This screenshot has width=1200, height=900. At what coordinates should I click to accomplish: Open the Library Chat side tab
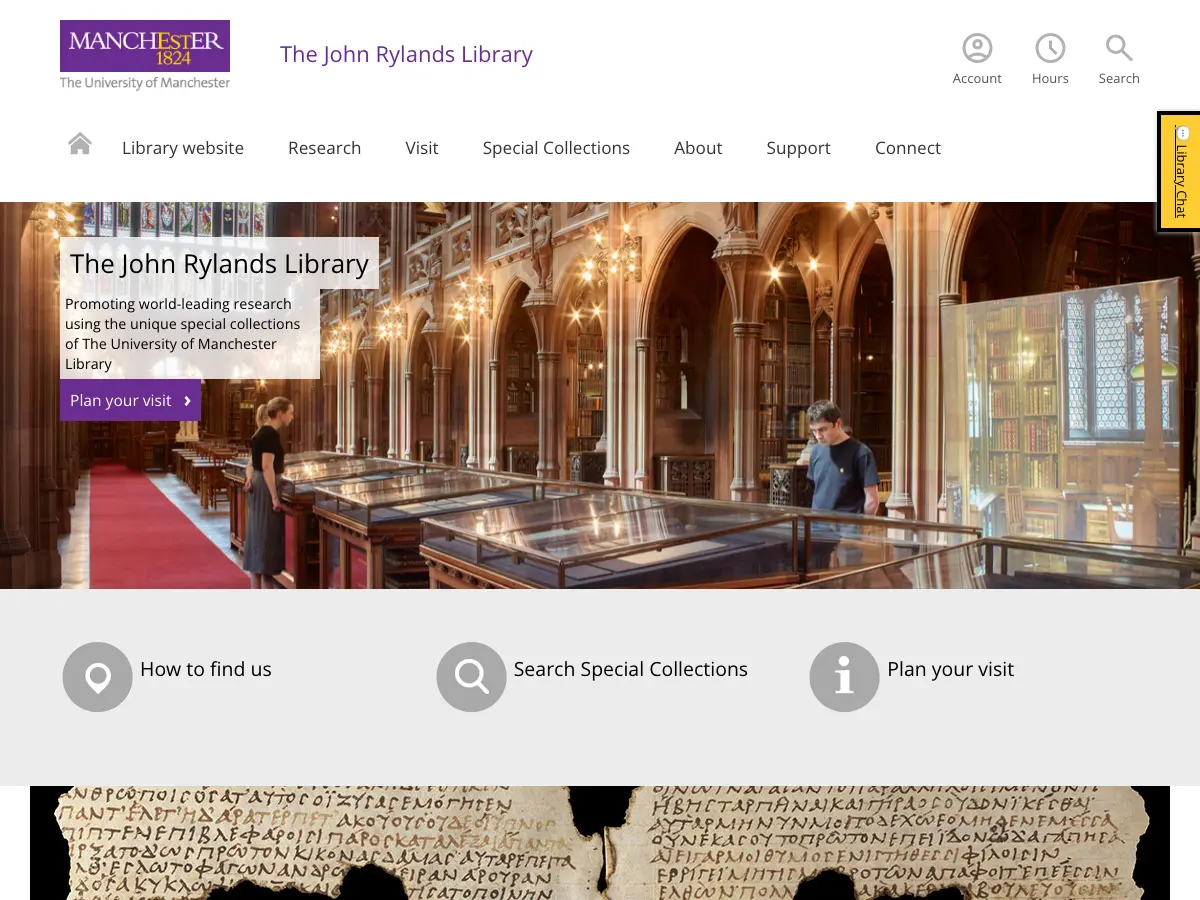[x=1180, y=172]
